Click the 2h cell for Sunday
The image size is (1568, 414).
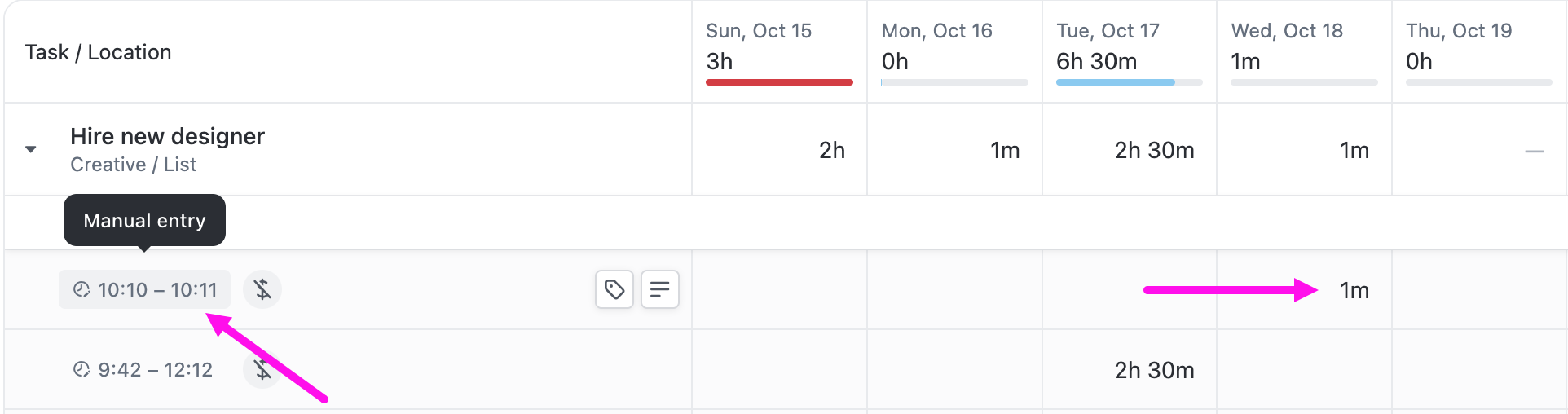(831, 150)
